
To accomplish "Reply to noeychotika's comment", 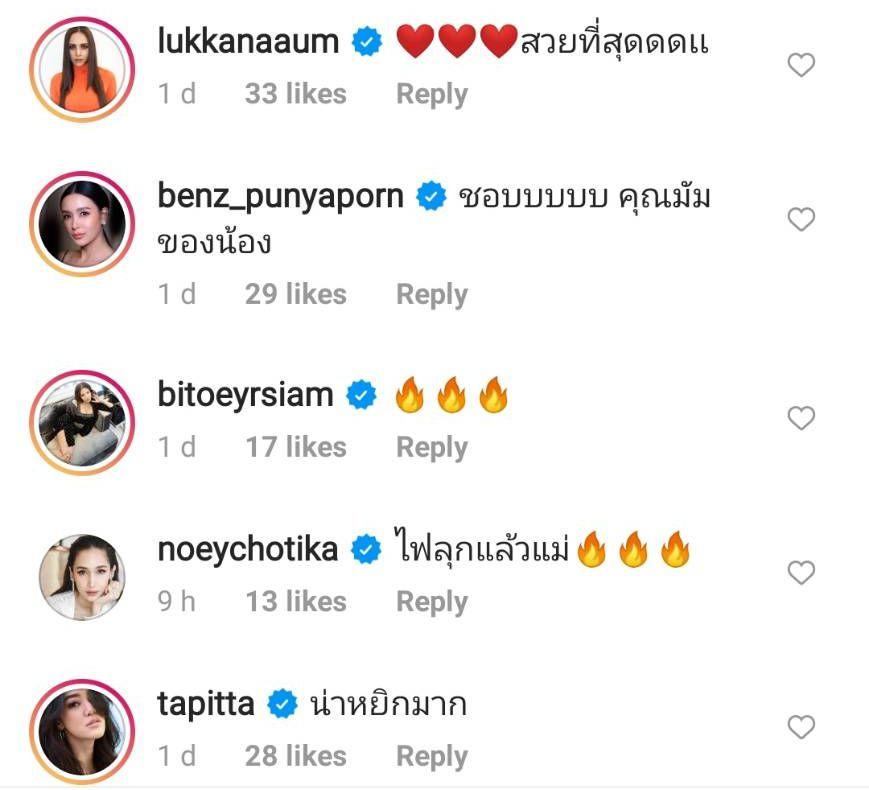I will (x=432, y=601).
